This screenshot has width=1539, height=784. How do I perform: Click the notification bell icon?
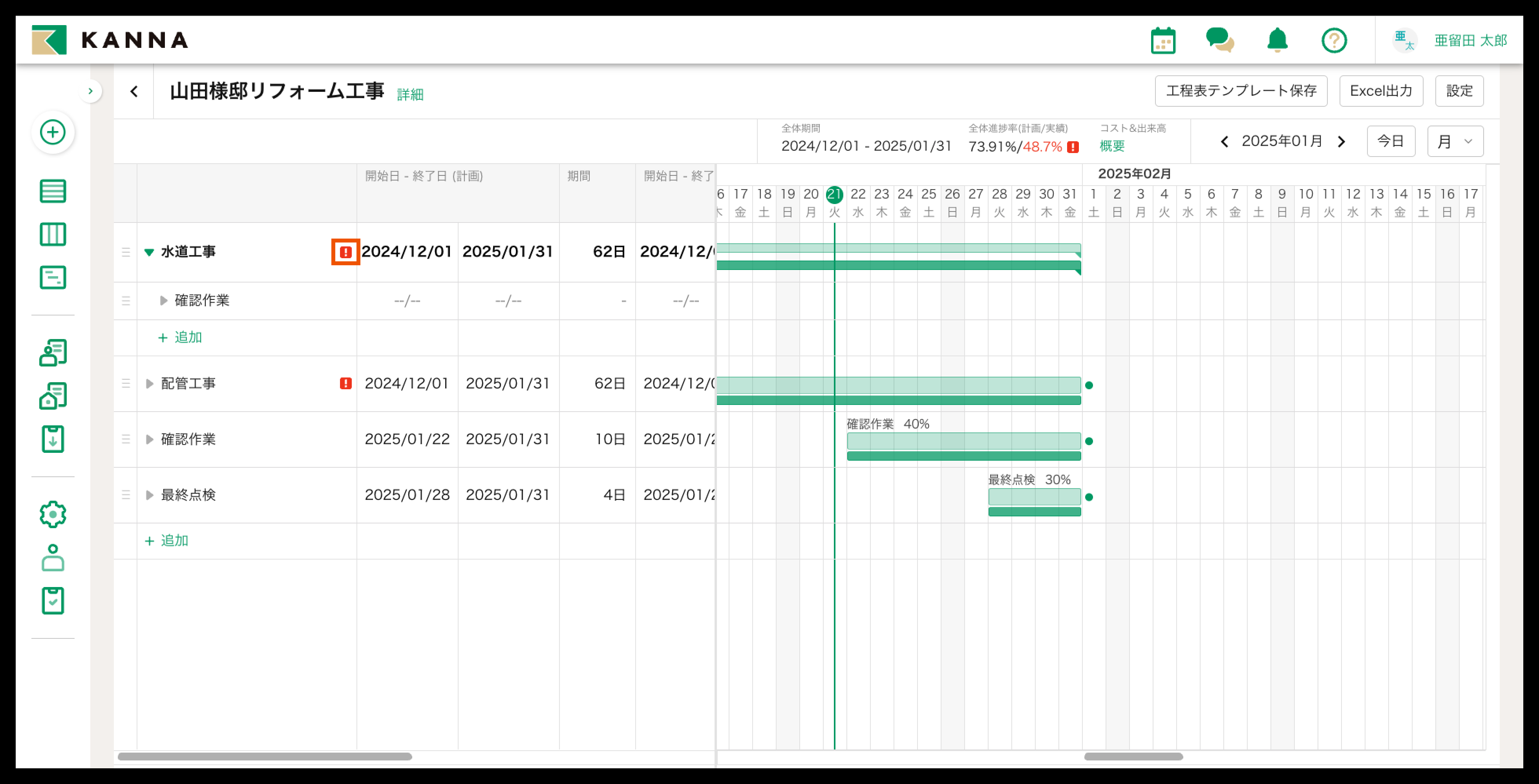pos(1277,40)
